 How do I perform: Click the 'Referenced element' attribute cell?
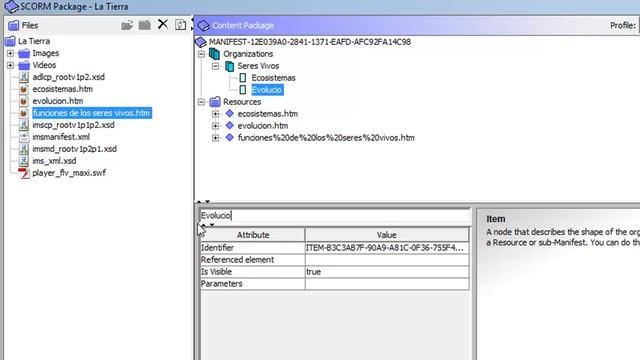tap(252, 260)
